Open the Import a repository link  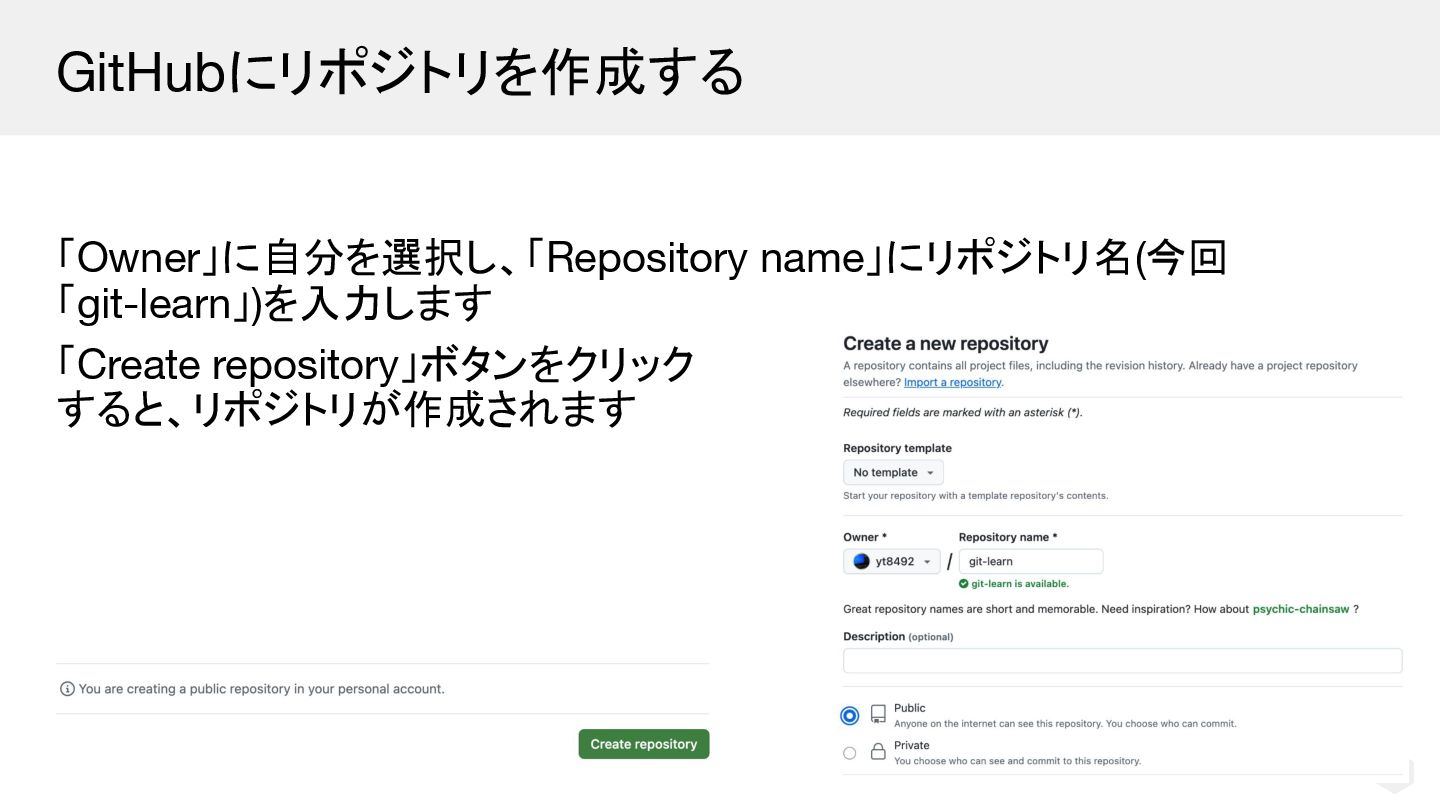click(952, 382)
